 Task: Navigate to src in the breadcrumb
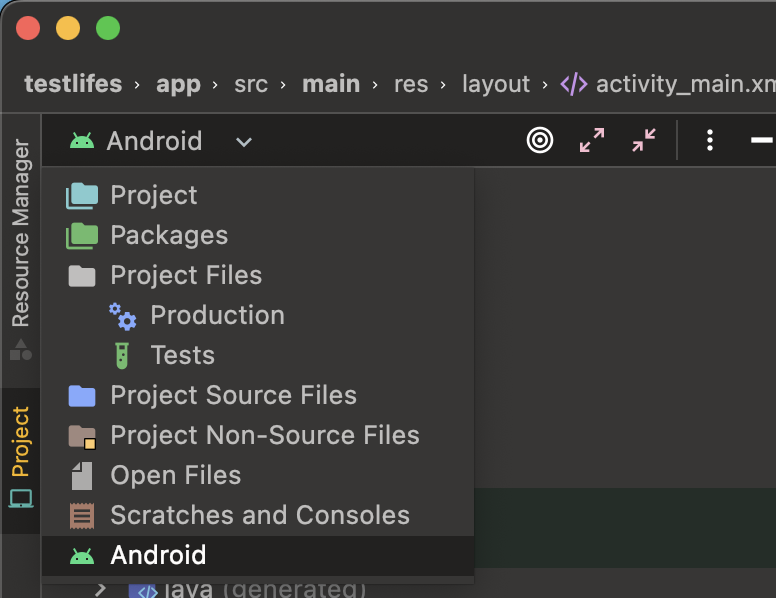(x=251, y=85)
